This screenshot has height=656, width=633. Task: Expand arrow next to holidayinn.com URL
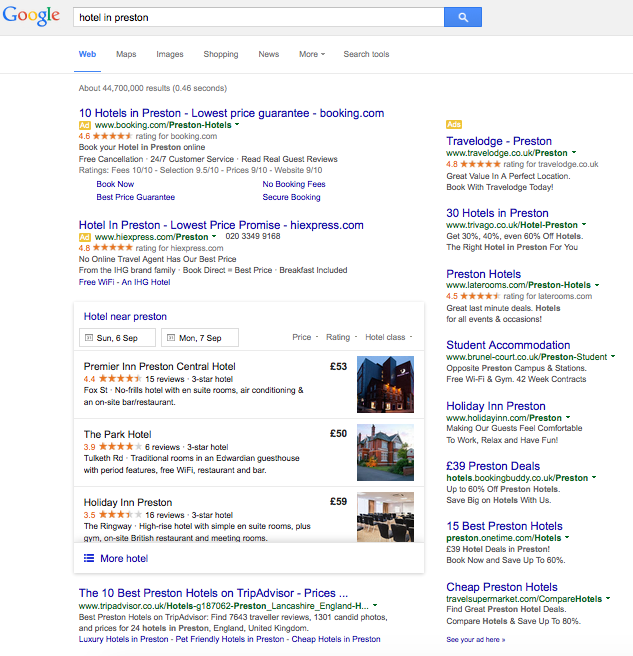(x=568, y=417)
